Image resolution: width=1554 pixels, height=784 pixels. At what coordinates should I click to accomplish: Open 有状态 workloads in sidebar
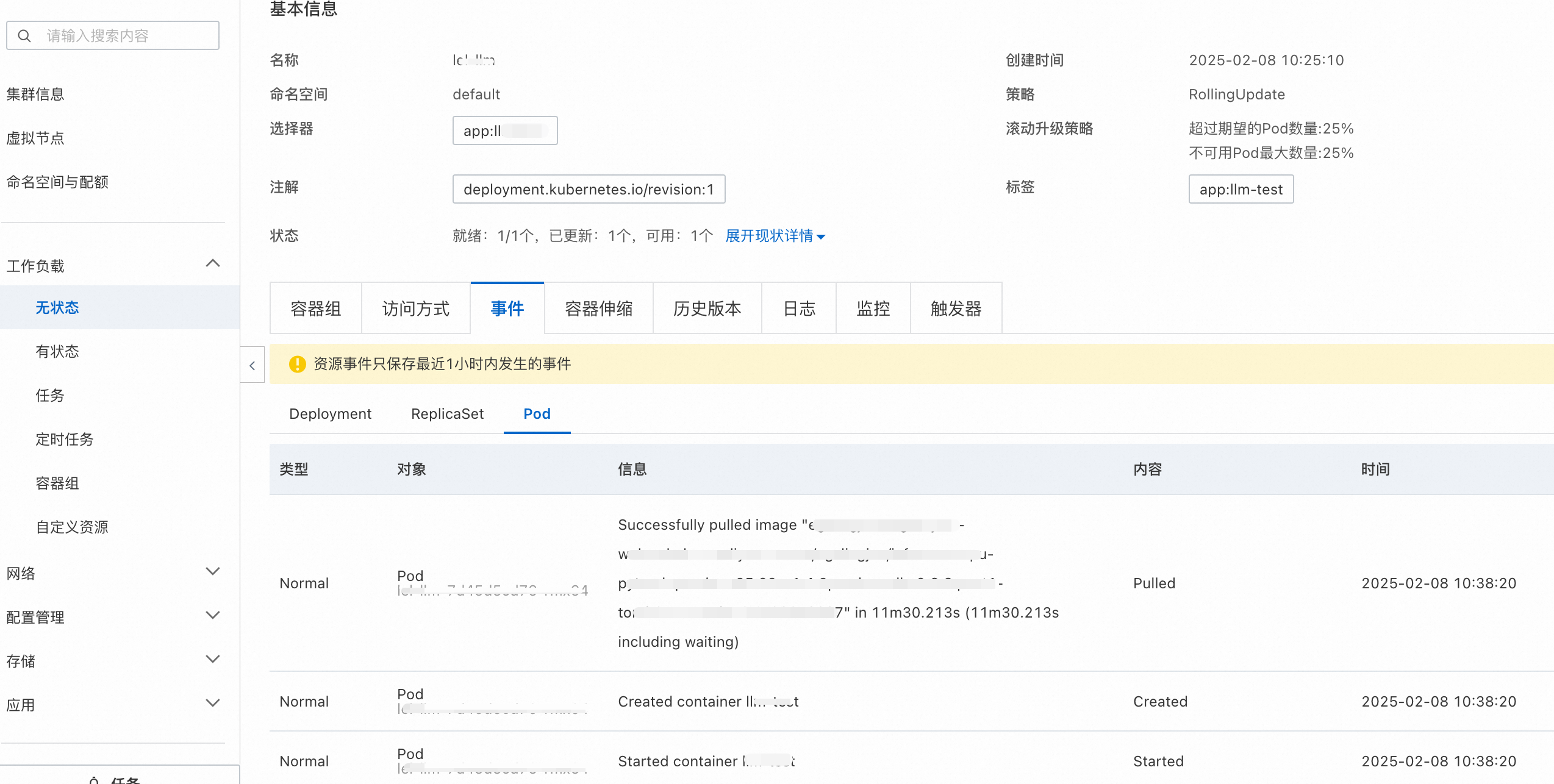tap(57, 352)
